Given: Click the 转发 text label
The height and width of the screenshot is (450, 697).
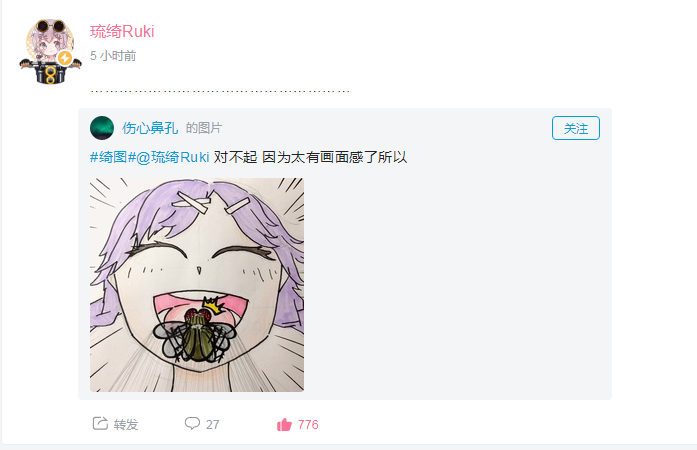Looking at the screenshot, I should (126, 425).
